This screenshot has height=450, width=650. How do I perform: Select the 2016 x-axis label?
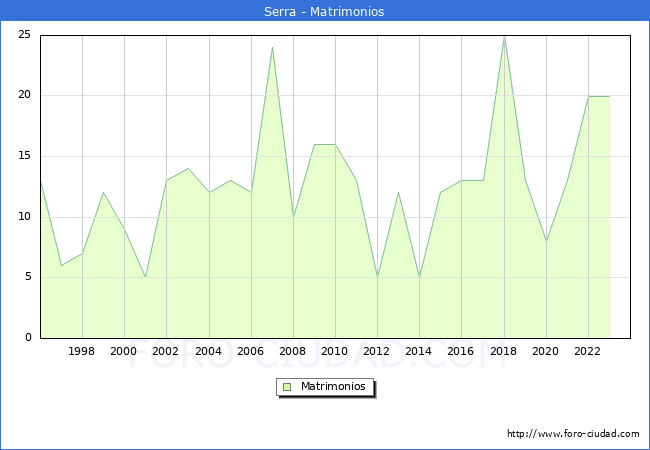coord(461,351)
